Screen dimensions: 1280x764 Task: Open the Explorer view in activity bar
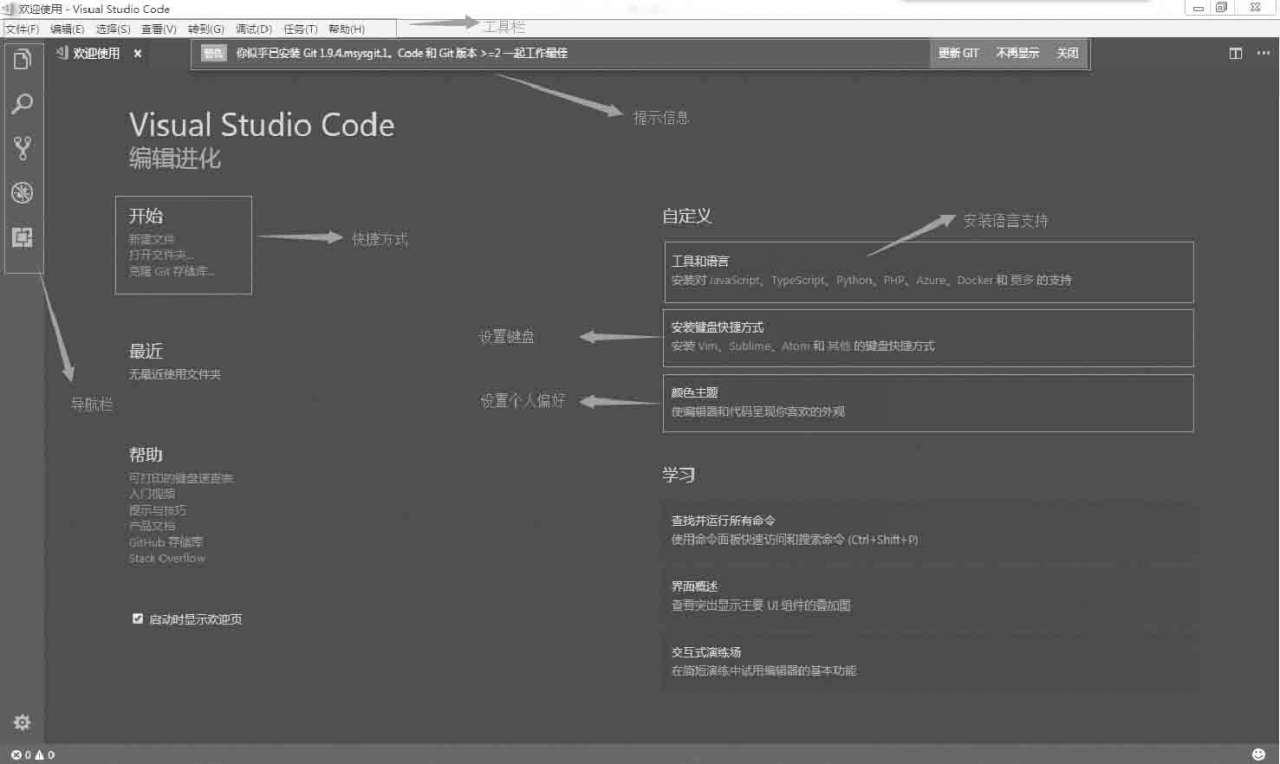(22, 59)
